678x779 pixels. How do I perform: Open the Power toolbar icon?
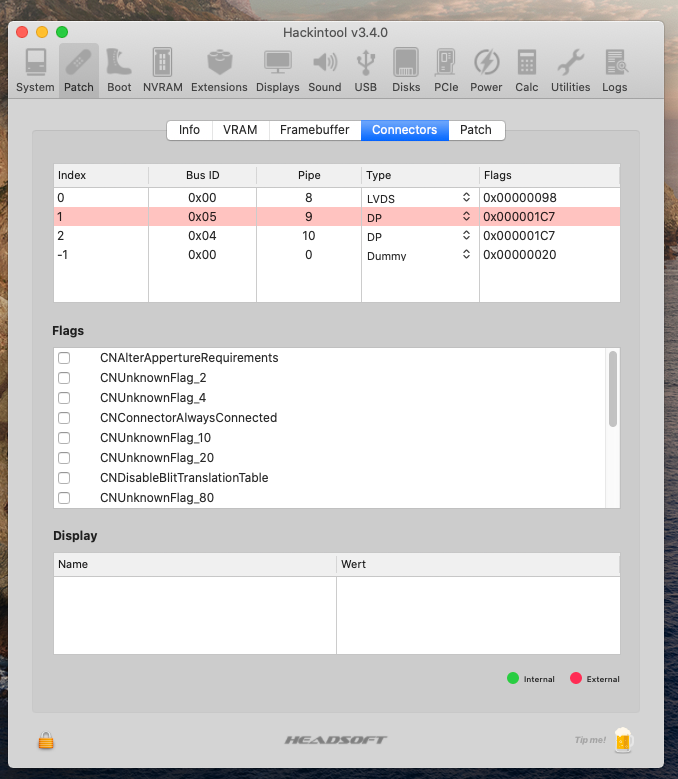[486, 71]
